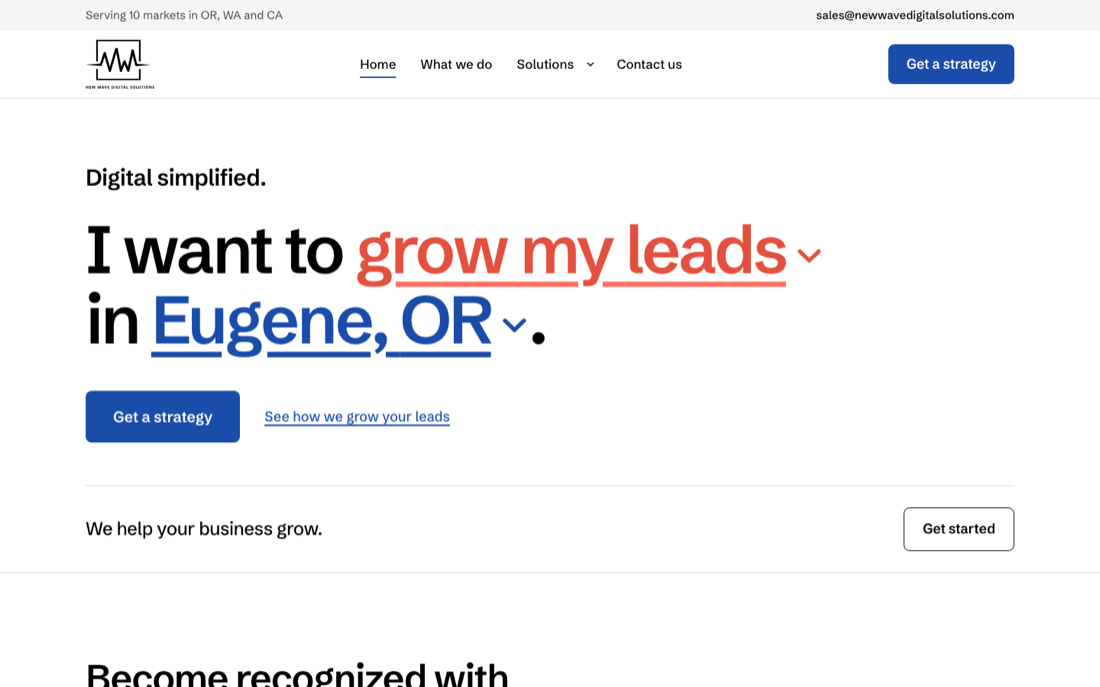
Task: Open the blue chevron beside Eugene, OR
Action: coord(514,325)
